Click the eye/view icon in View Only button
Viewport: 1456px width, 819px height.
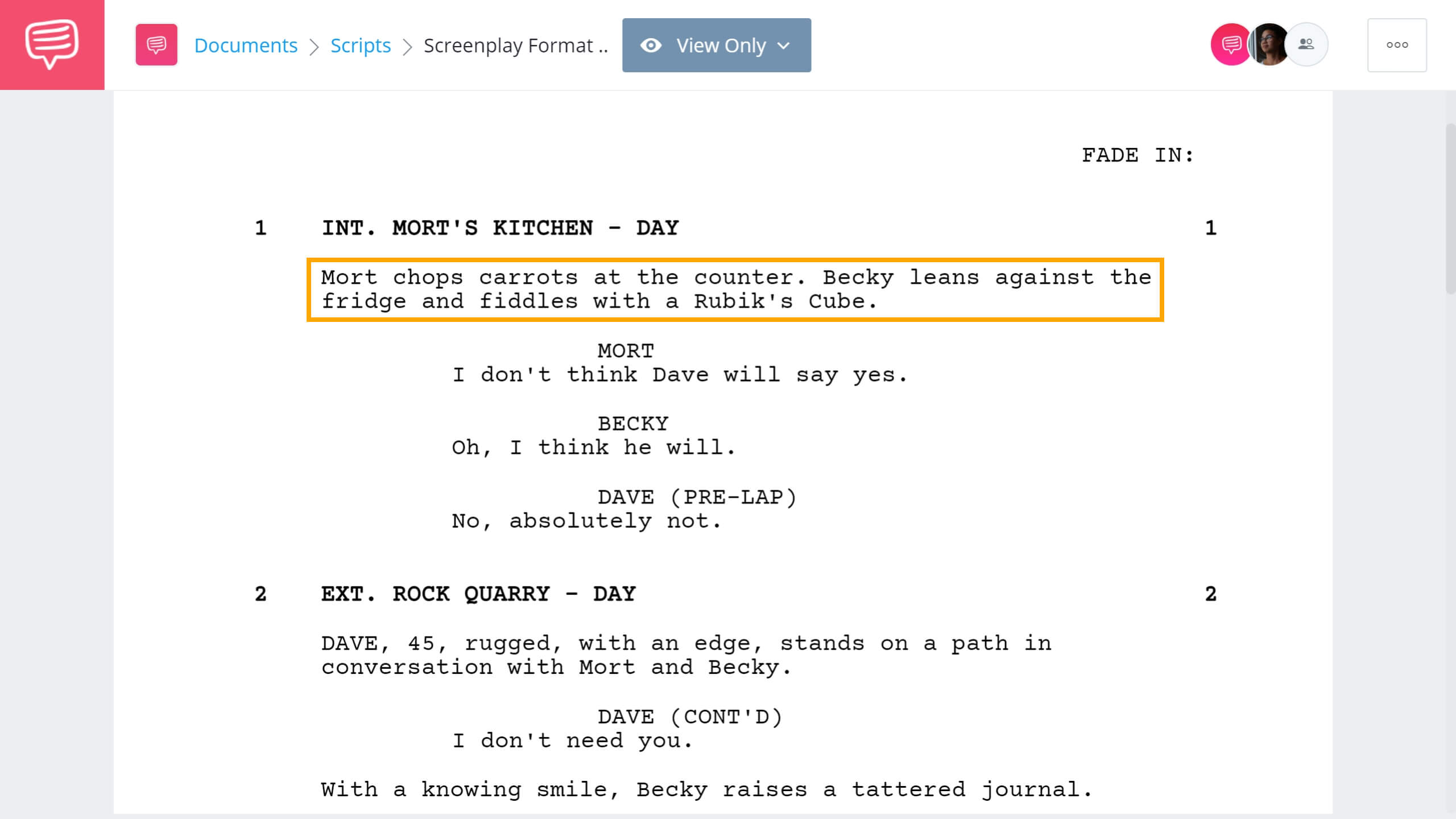tap(651, 45)
